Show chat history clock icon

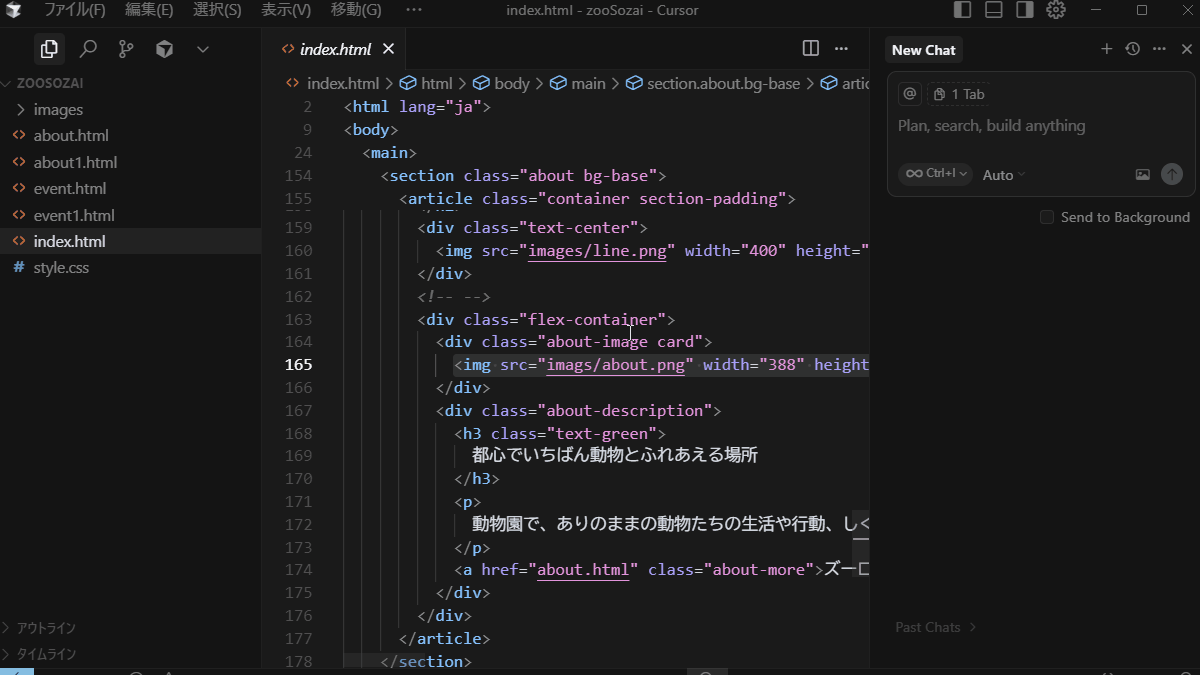pos(1132,49)
